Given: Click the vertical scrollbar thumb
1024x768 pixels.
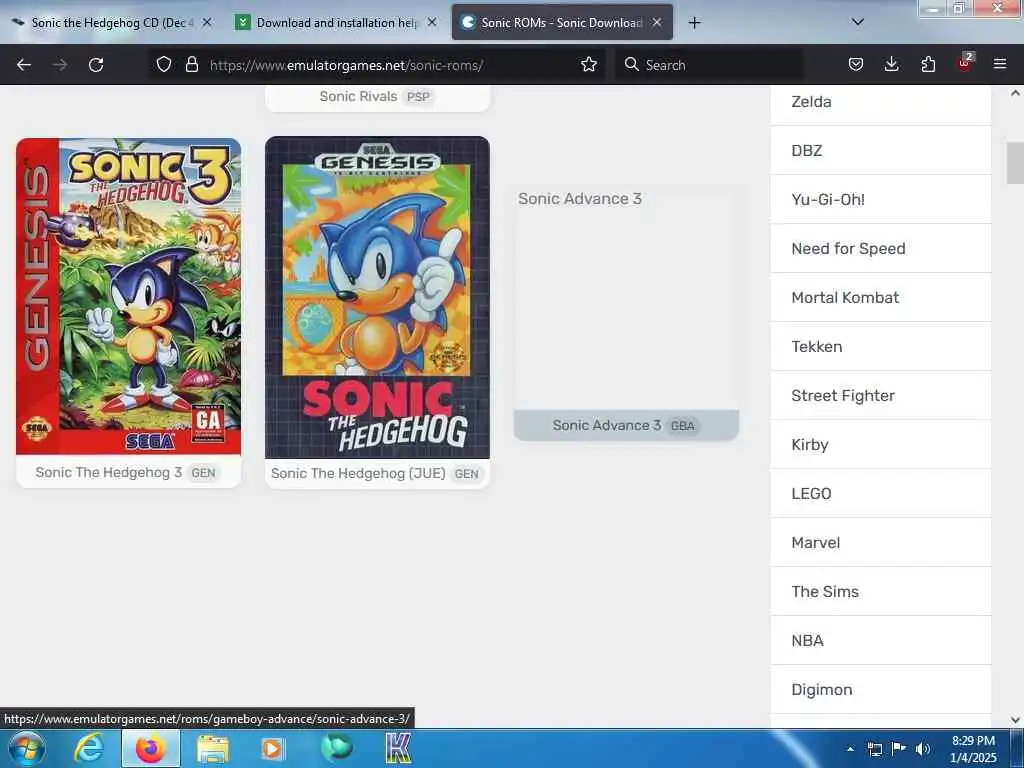Looking at the screenshot, I should (1016, 163).
